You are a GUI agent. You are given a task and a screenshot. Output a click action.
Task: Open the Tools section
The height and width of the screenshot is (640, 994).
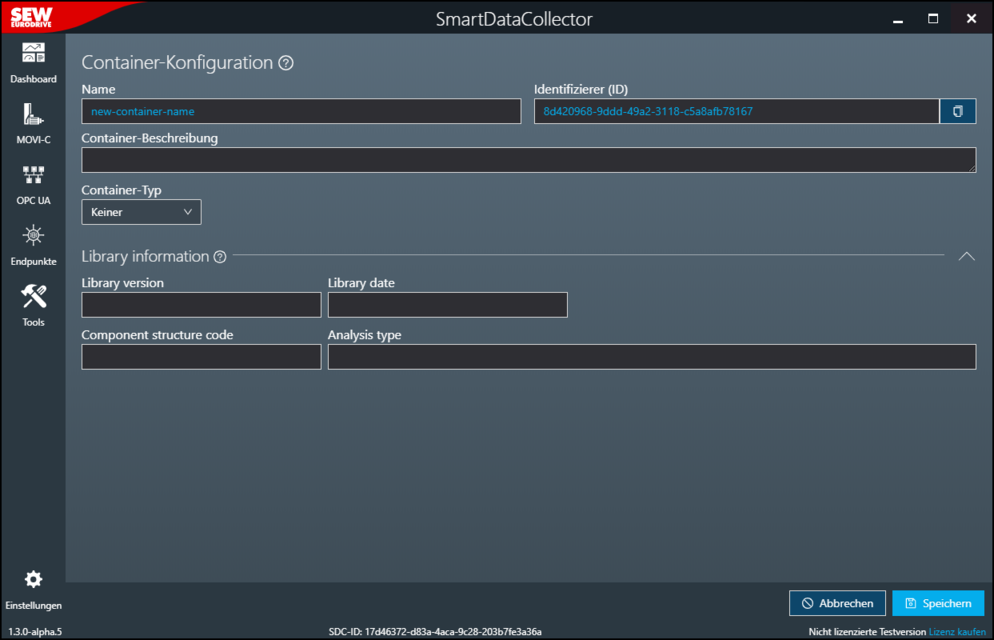tap(33, 305)
